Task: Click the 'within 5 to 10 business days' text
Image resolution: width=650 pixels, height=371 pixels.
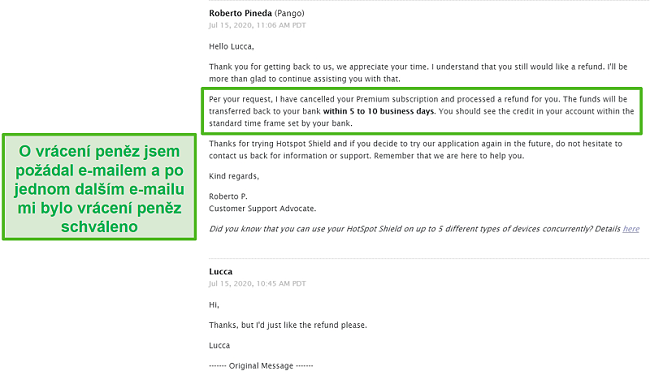Action: [378, 111]
